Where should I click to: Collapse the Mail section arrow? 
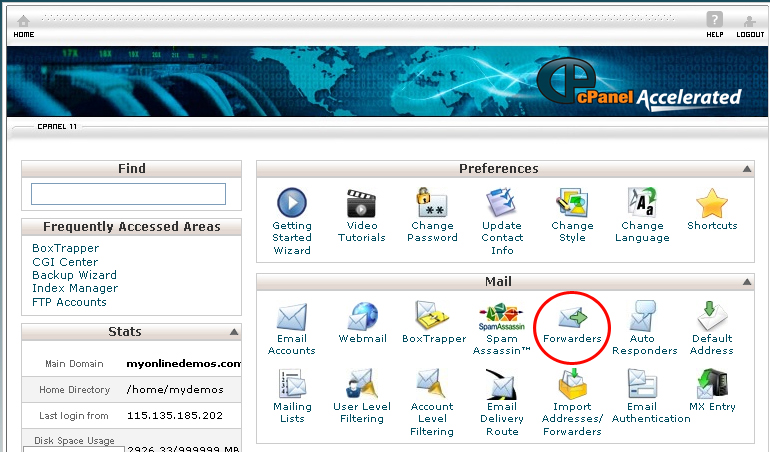coord(747,282)
